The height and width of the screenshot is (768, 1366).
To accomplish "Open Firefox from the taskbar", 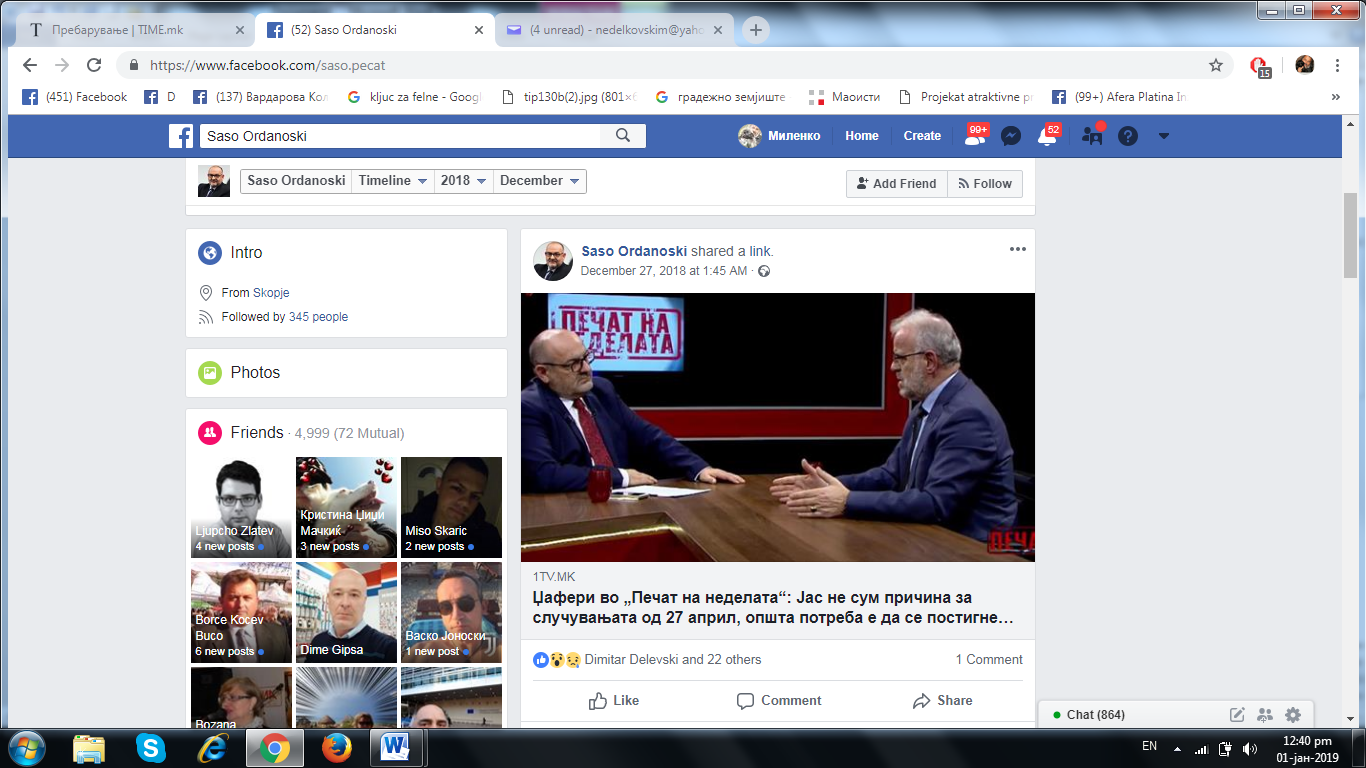I will 337,748.
